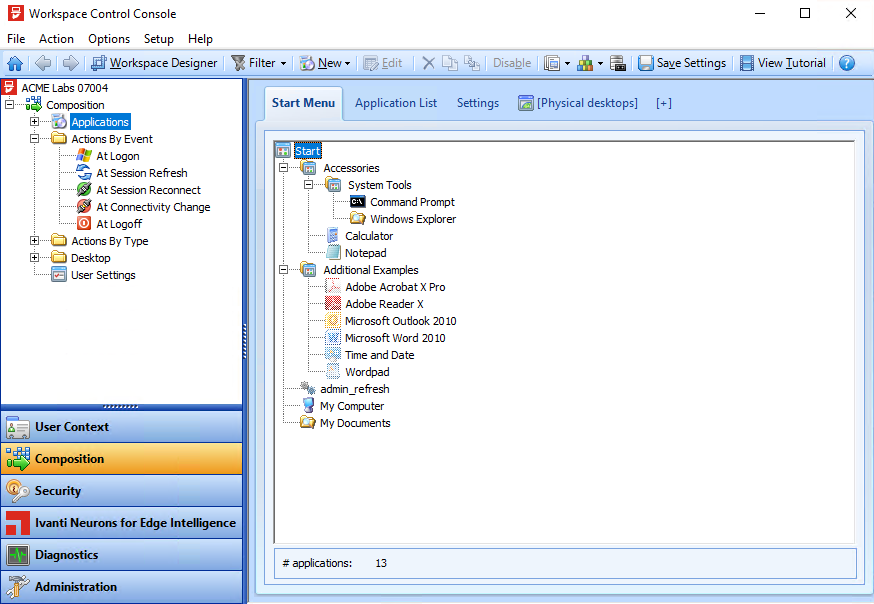The image size is (874, 604).
Task: Open the Options menu
Action: tap(109, 38)
